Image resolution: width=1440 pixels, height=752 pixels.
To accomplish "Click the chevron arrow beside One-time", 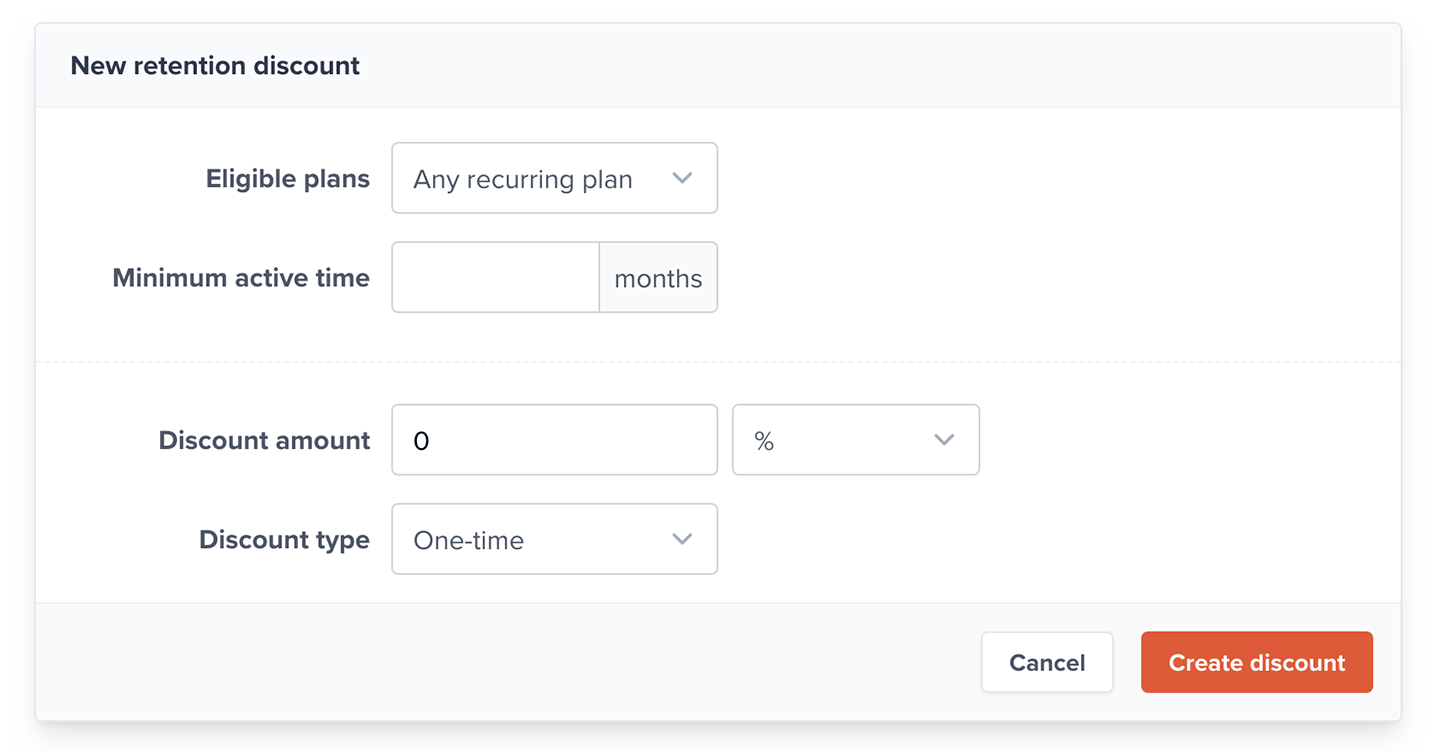I will [682, 540].
